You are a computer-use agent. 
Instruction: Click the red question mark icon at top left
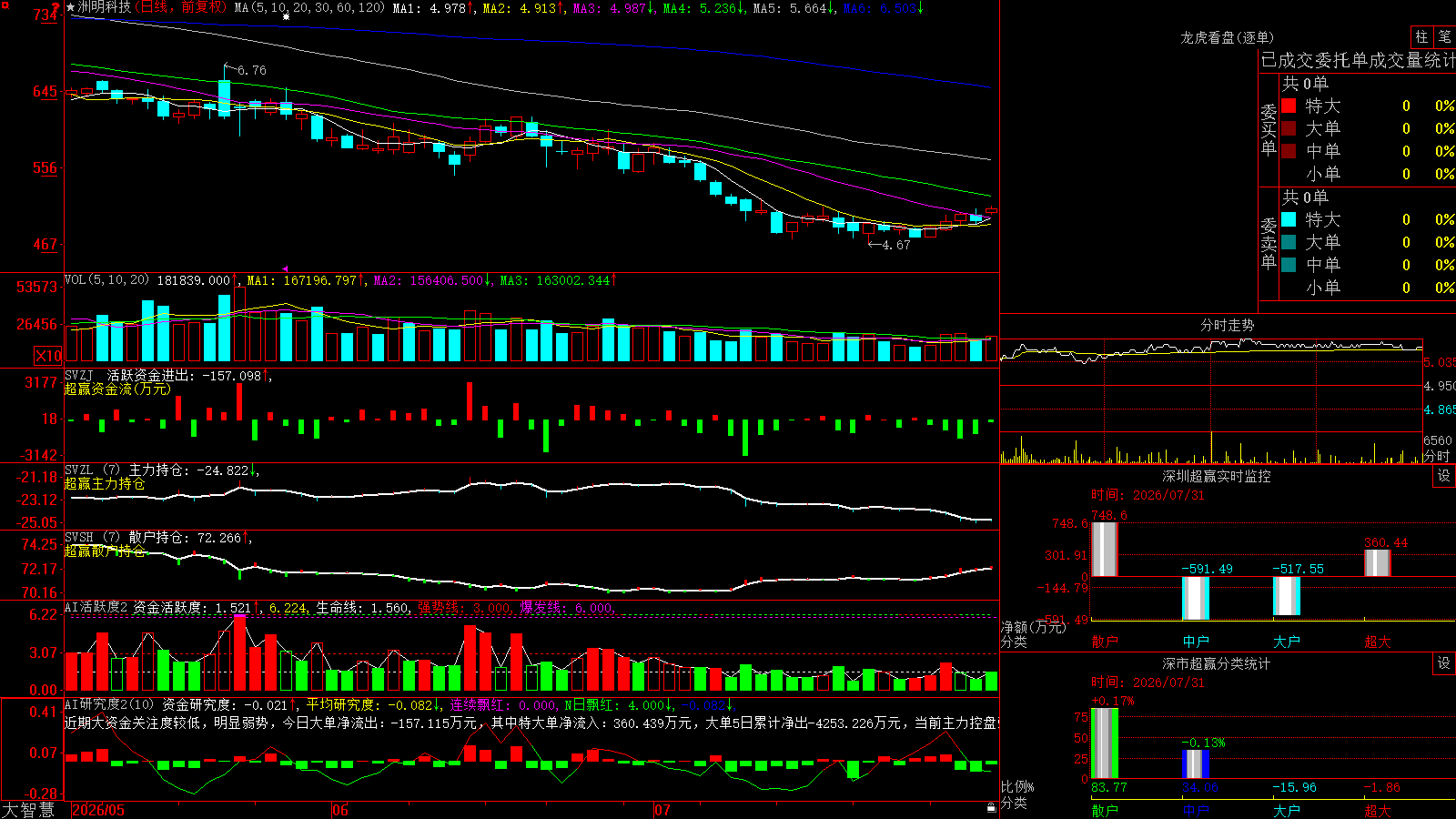click(56, 7)
